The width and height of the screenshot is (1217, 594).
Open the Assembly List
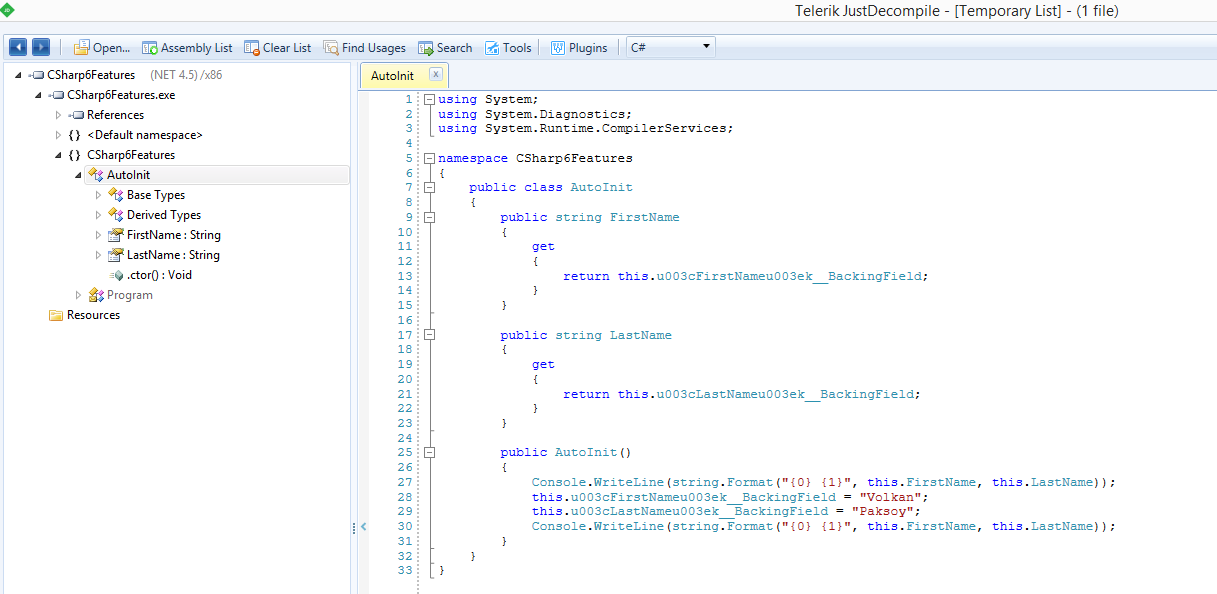186,46
